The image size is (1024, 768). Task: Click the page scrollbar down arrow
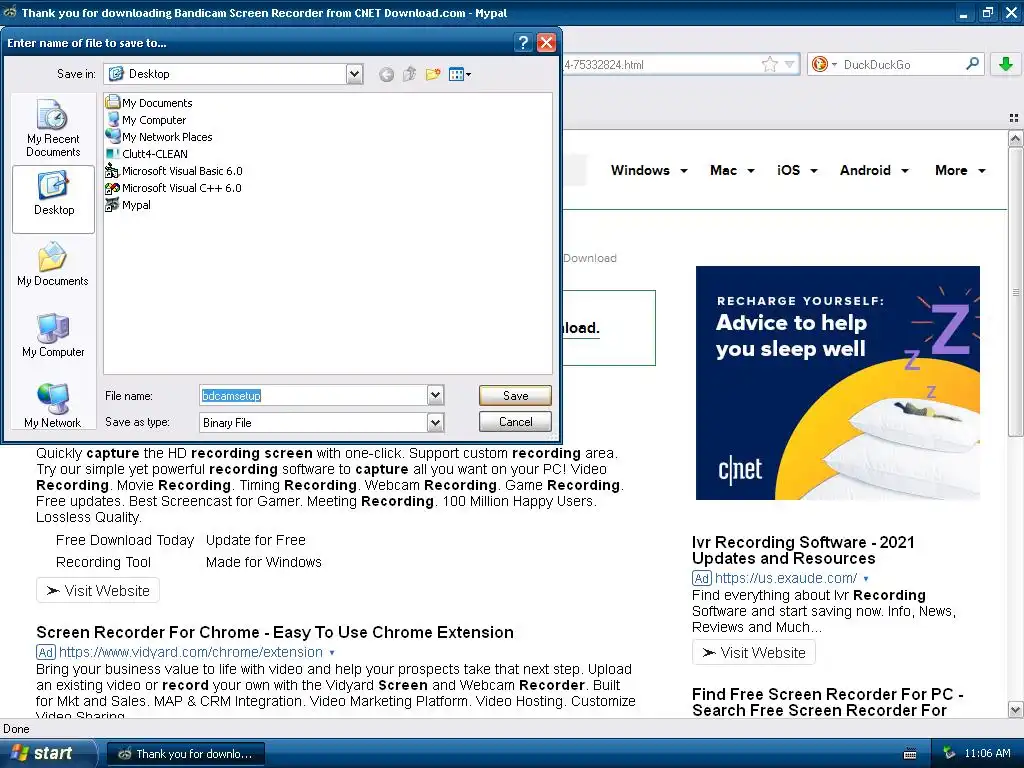click(x=1015, y=709)
